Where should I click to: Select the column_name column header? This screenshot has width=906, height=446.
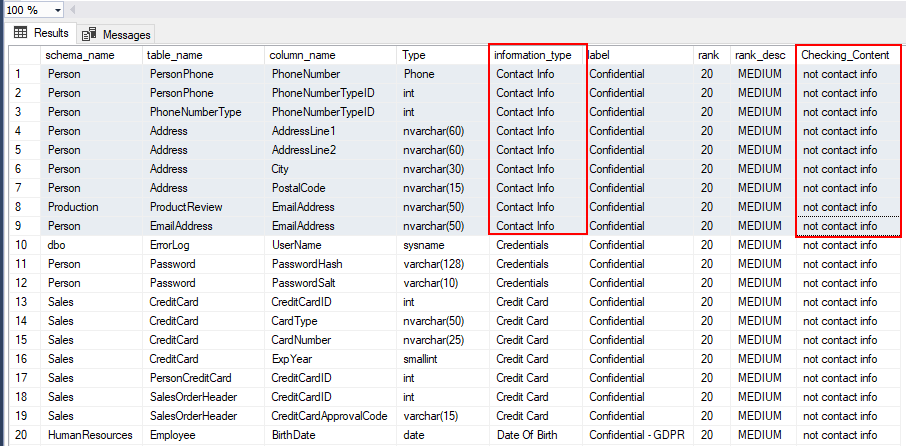tap(331, 55)
